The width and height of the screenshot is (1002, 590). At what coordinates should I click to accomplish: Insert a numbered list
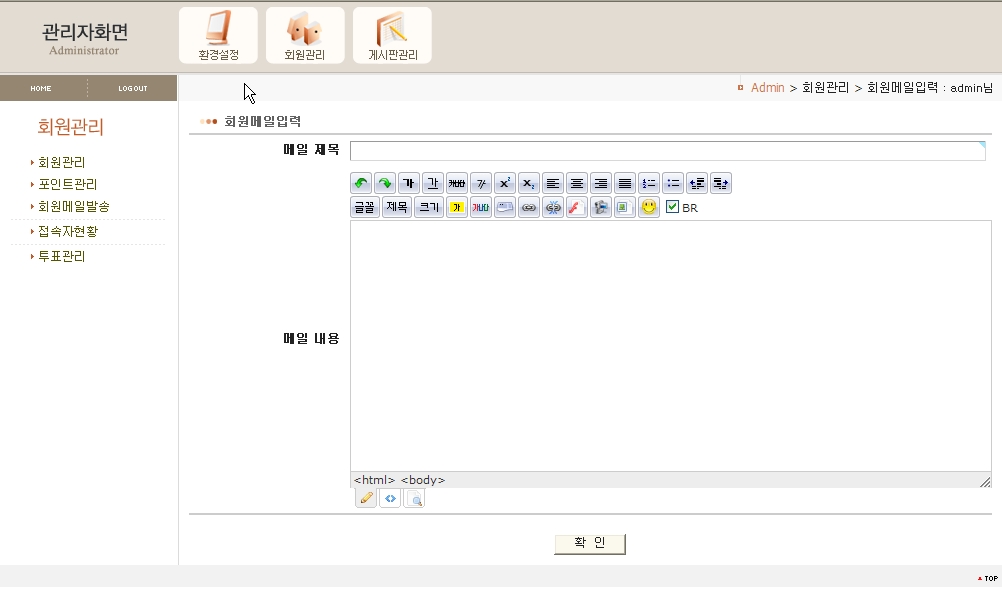click(649, 183)
